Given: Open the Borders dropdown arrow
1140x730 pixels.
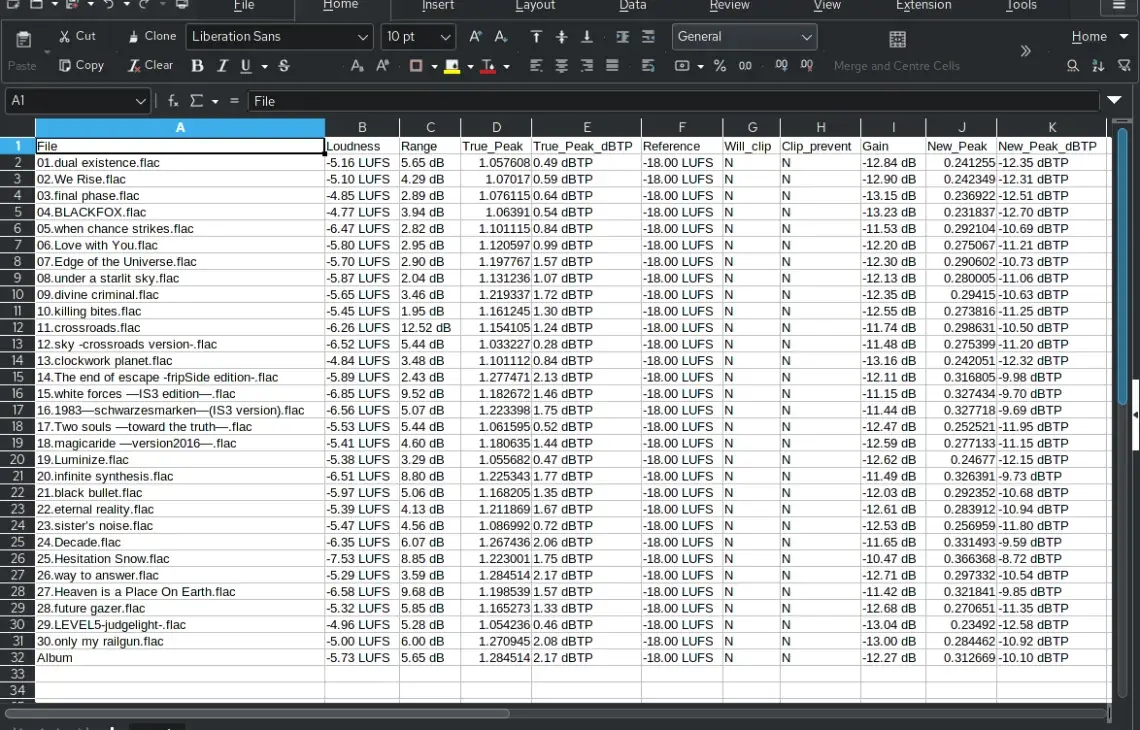Looking at the screenshot, I should click(434, 67).
